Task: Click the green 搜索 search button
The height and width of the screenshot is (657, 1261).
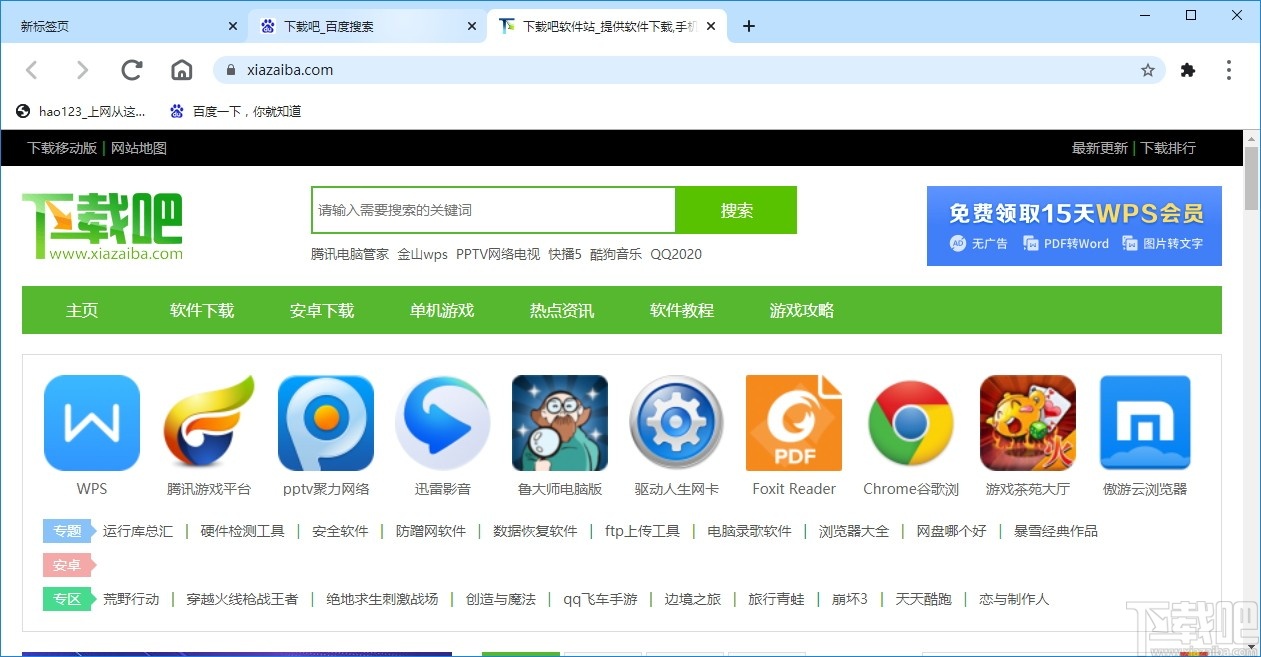Action: (x=736, y=210)
